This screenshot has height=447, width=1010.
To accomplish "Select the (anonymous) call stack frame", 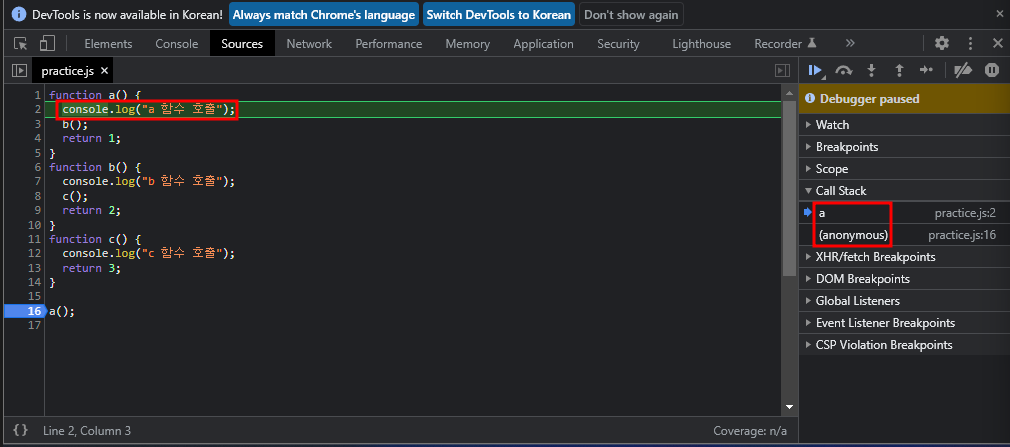I will 904,234.
